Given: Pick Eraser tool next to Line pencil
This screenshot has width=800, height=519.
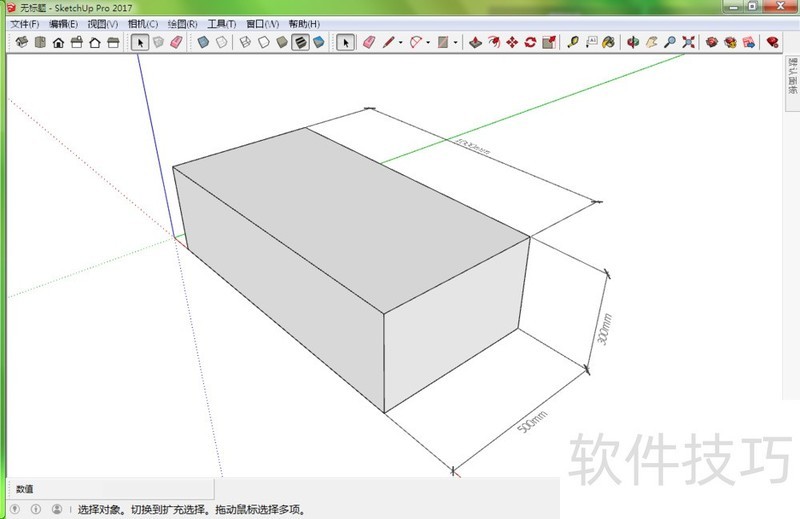Looking at the screenshot, I should pos(369,42).
